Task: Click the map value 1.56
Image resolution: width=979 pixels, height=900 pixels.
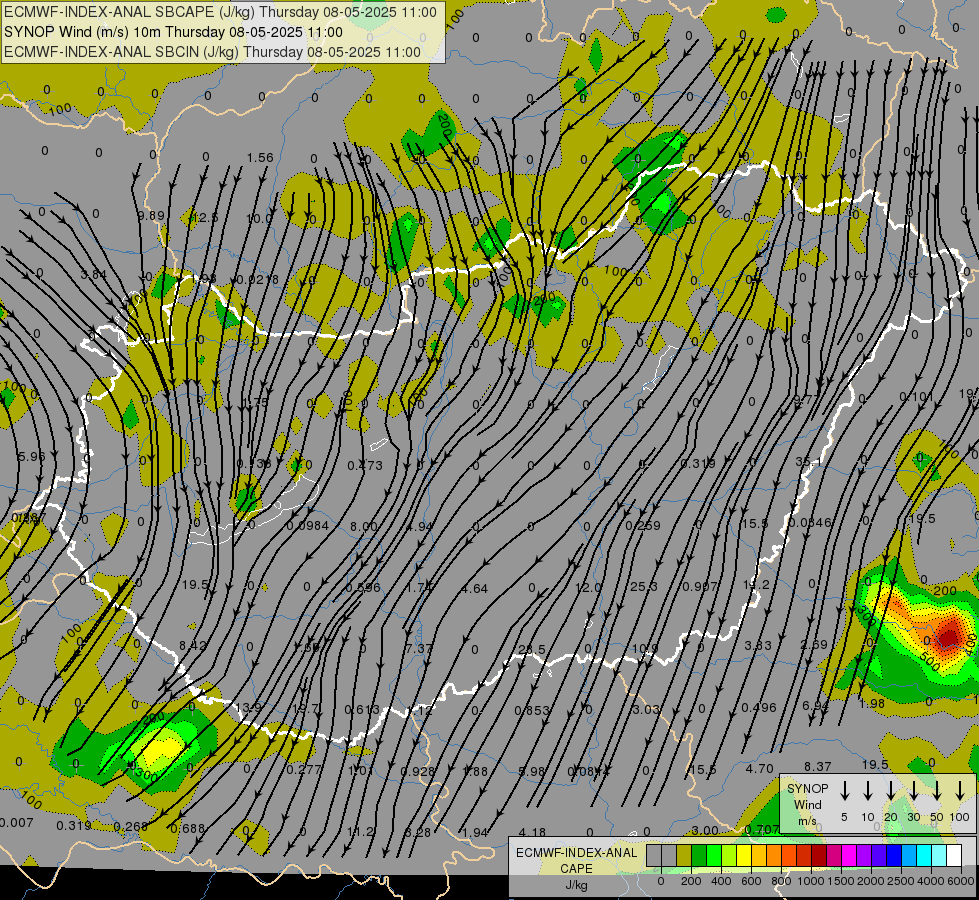Action: click(260, 158)
